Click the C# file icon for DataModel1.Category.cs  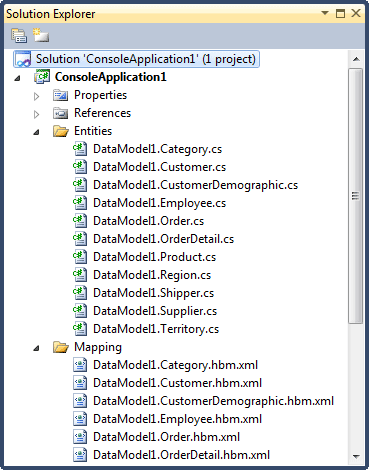pos(80,149)
